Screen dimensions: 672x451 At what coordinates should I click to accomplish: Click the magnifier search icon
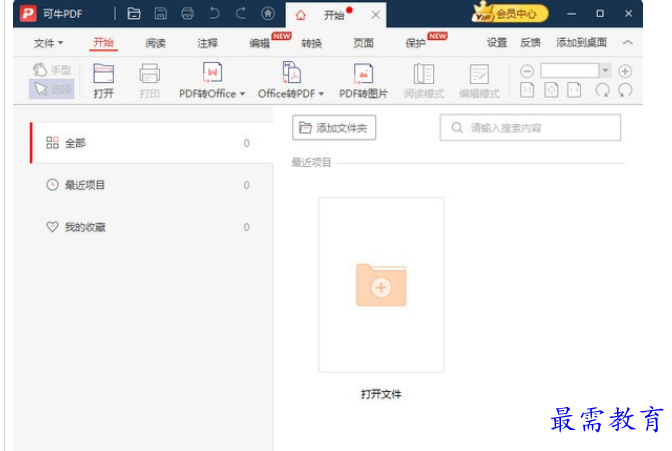point(457,127)
